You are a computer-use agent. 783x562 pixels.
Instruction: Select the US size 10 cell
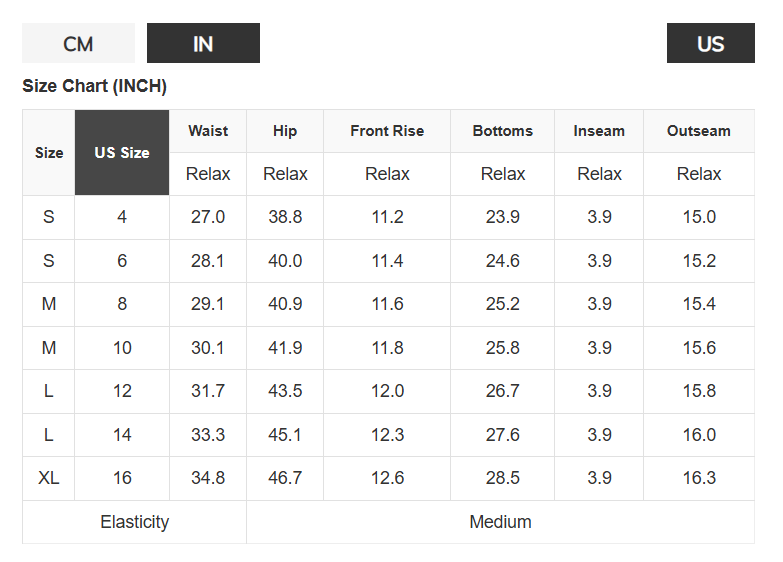(x=122, y=348)
